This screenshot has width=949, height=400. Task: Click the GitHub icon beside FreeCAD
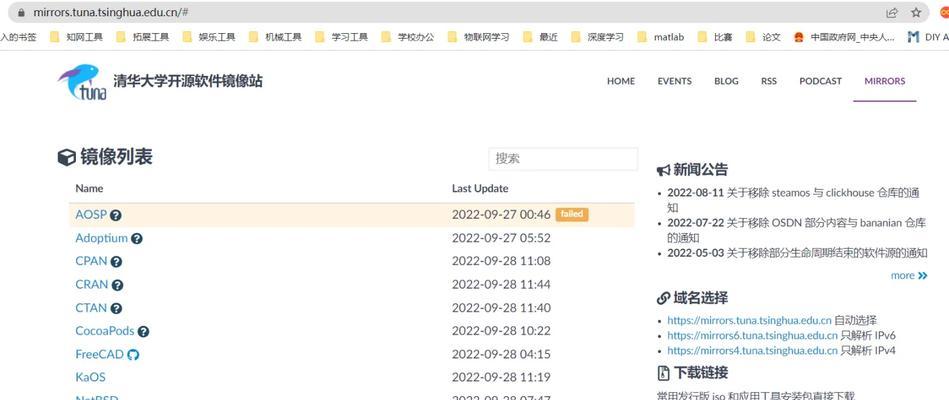[133, 355]
